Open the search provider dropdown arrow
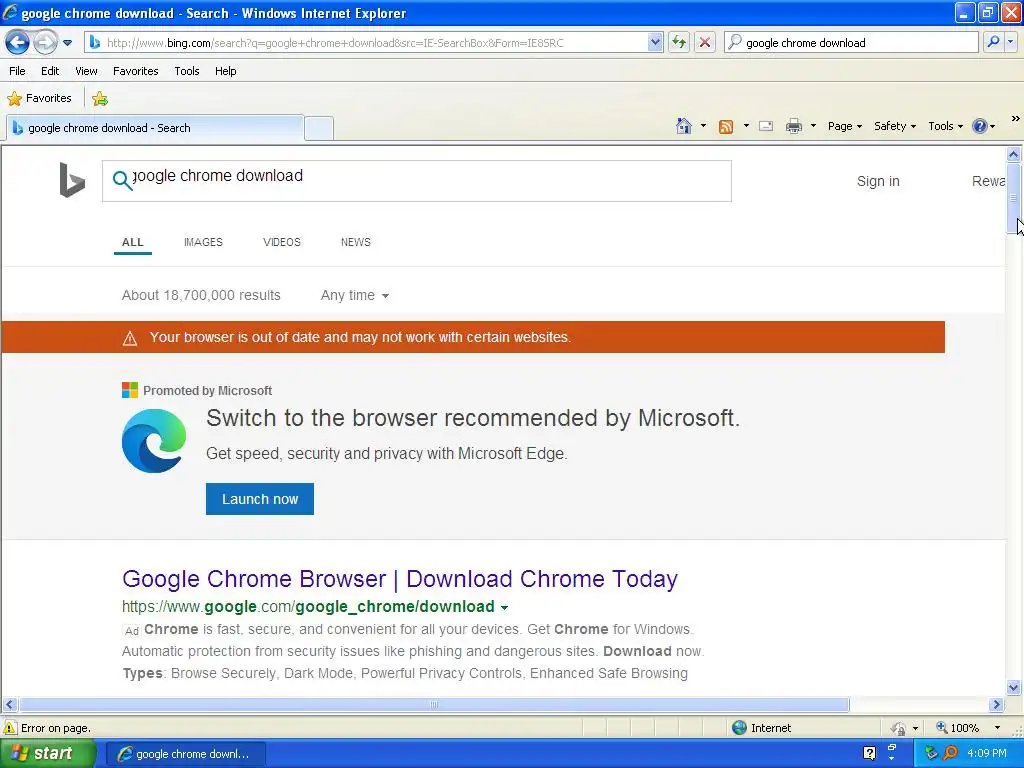Screen dimensions: 1024x768 (1010, 42)
